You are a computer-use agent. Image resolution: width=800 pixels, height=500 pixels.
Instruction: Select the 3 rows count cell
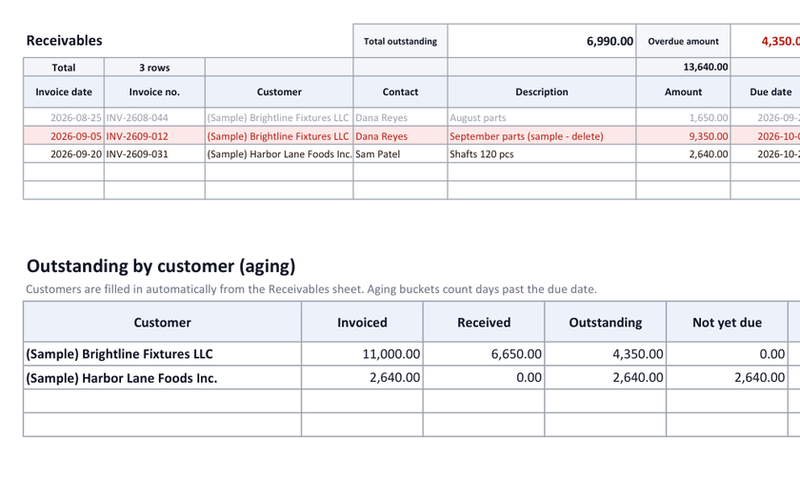pos(155,67)
